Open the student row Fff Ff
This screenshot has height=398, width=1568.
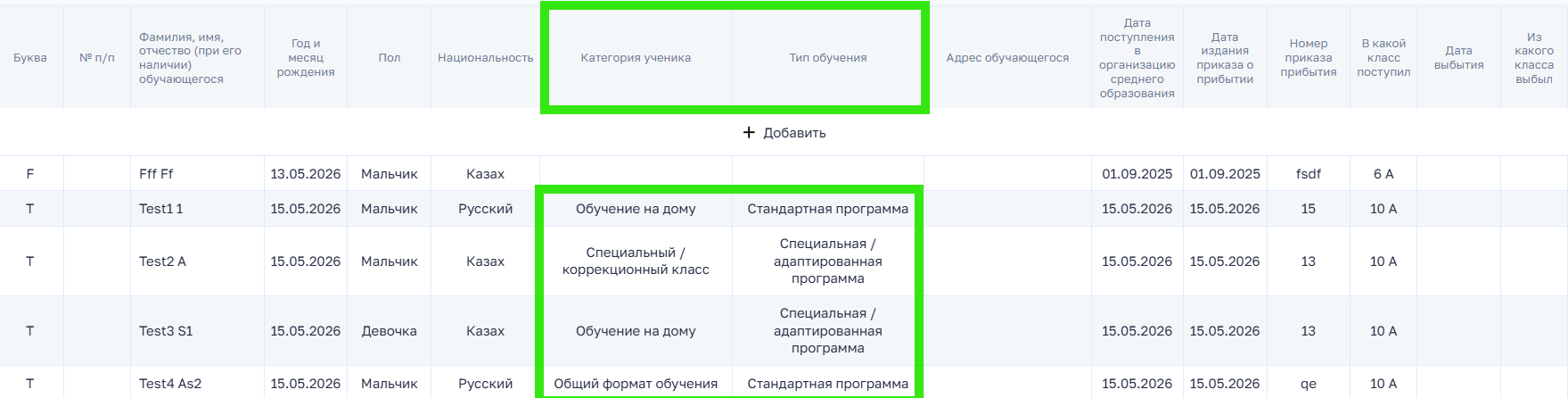(x=784, y=174)
